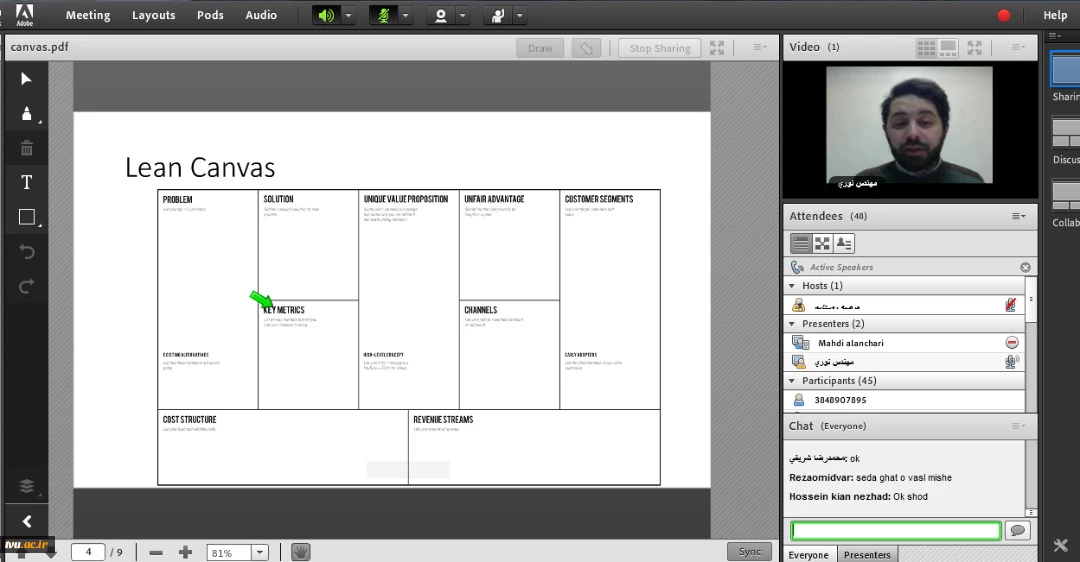Switch to the Presenters chat tab
This screenshot has height=562, width=1080.
click(x=866, y=554)
